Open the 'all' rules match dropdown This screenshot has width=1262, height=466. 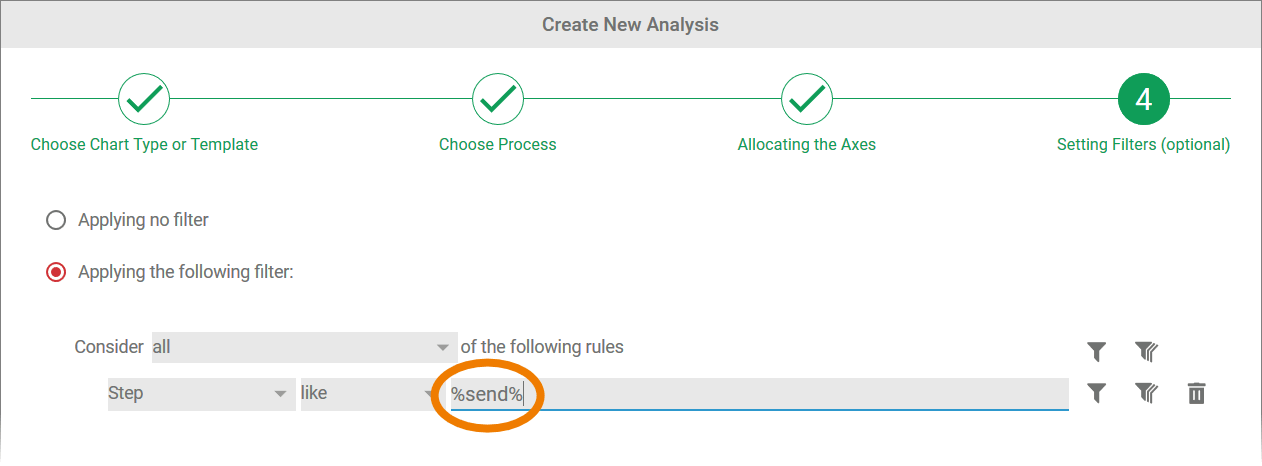point(303,347)
